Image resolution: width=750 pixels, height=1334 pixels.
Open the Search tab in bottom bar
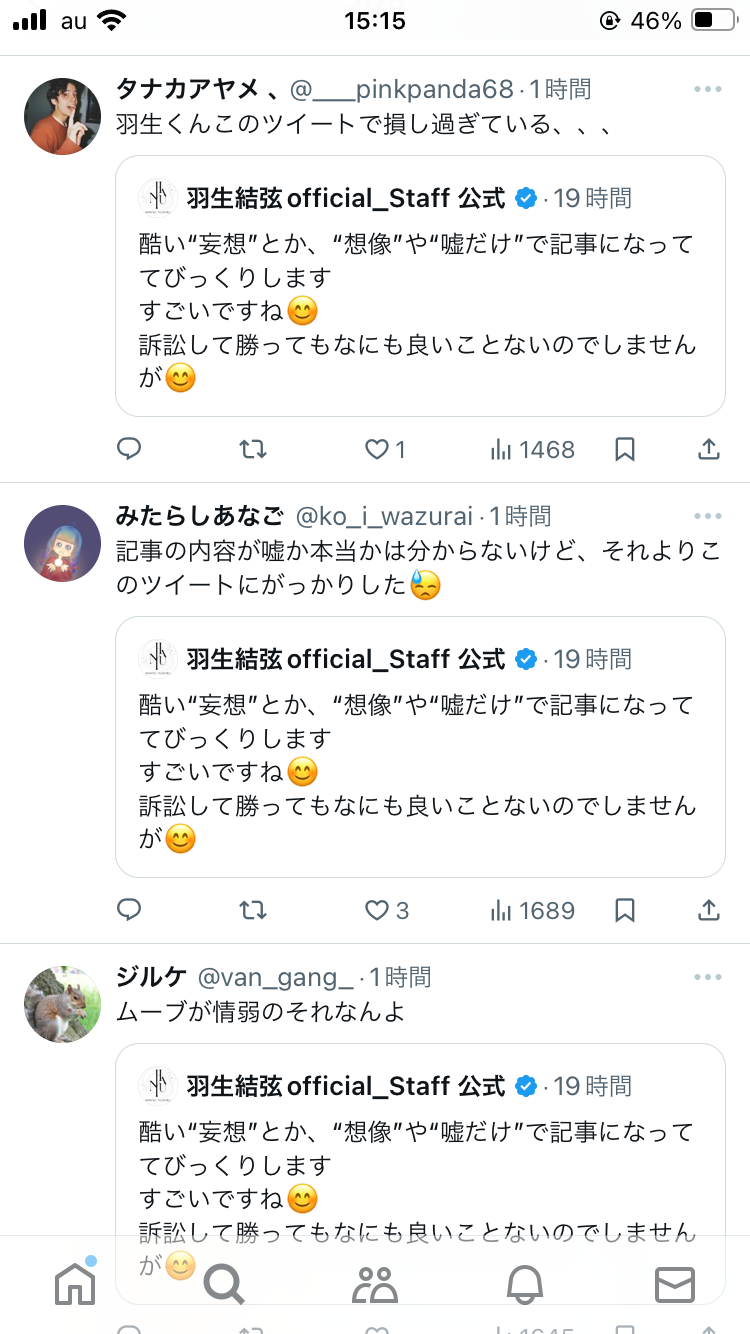tap(224, 1284)
